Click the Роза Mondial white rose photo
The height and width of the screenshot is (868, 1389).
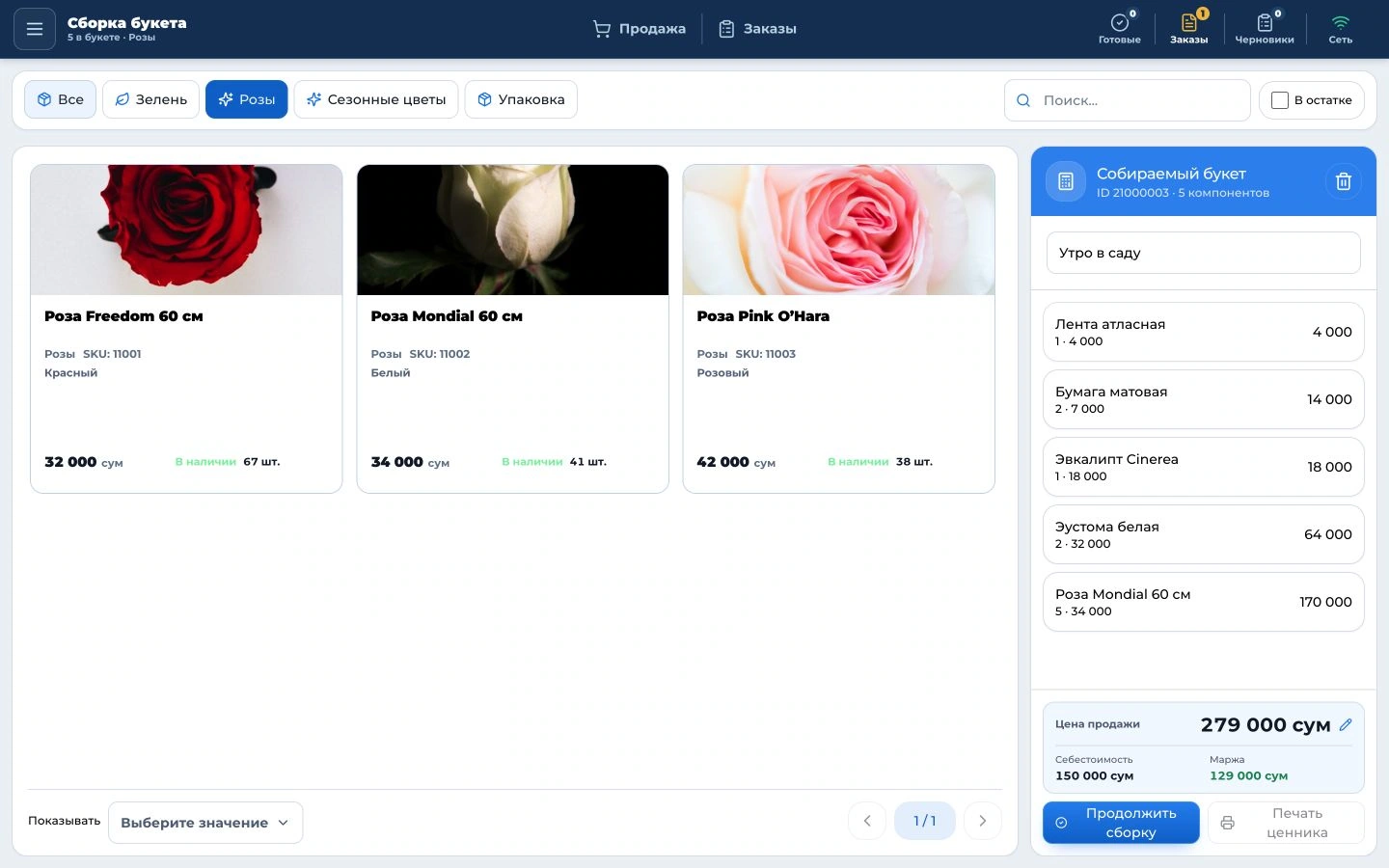tap(513, 230)
